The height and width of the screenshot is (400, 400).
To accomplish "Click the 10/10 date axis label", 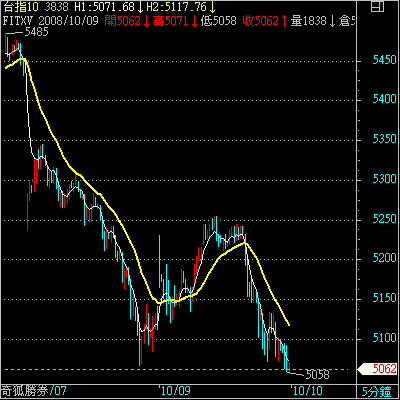I will (308, 391).
